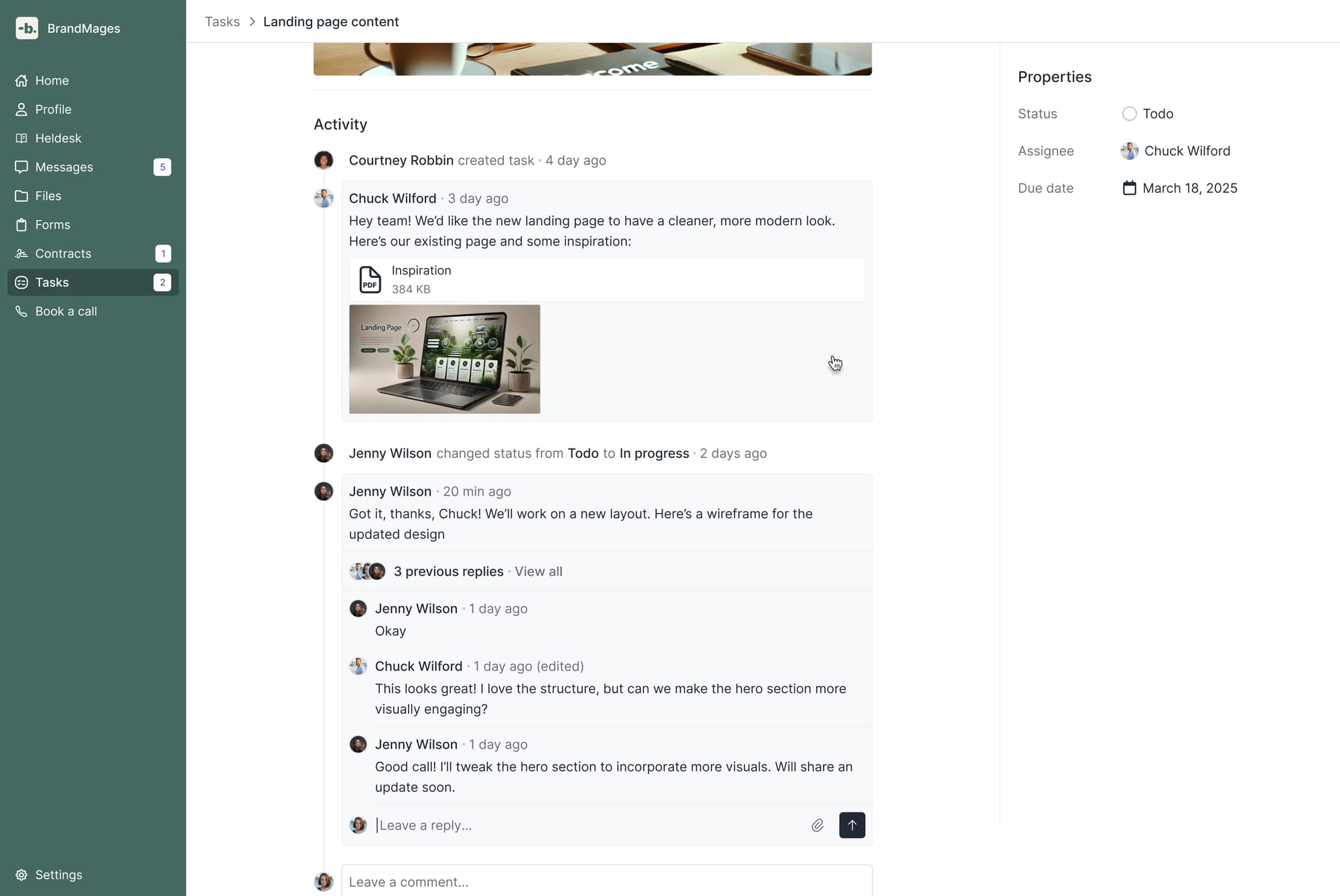Click the BrandMages logo icon
The image size is (1340, 896).
(27, 28)
